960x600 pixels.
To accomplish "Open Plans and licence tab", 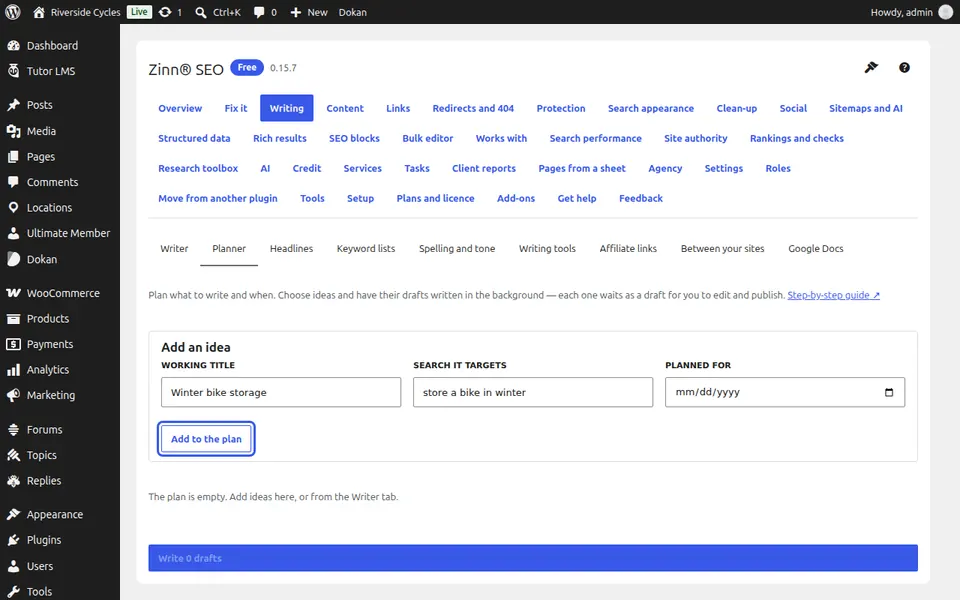I will [435, 198].
